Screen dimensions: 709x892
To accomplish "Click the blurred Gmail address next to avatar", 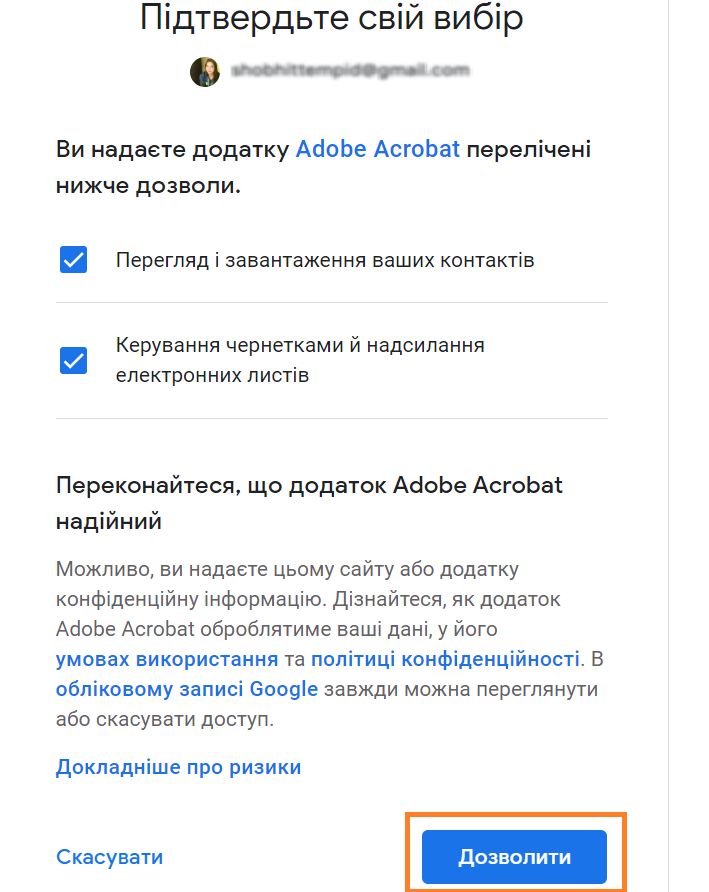I will coord(350,72).
